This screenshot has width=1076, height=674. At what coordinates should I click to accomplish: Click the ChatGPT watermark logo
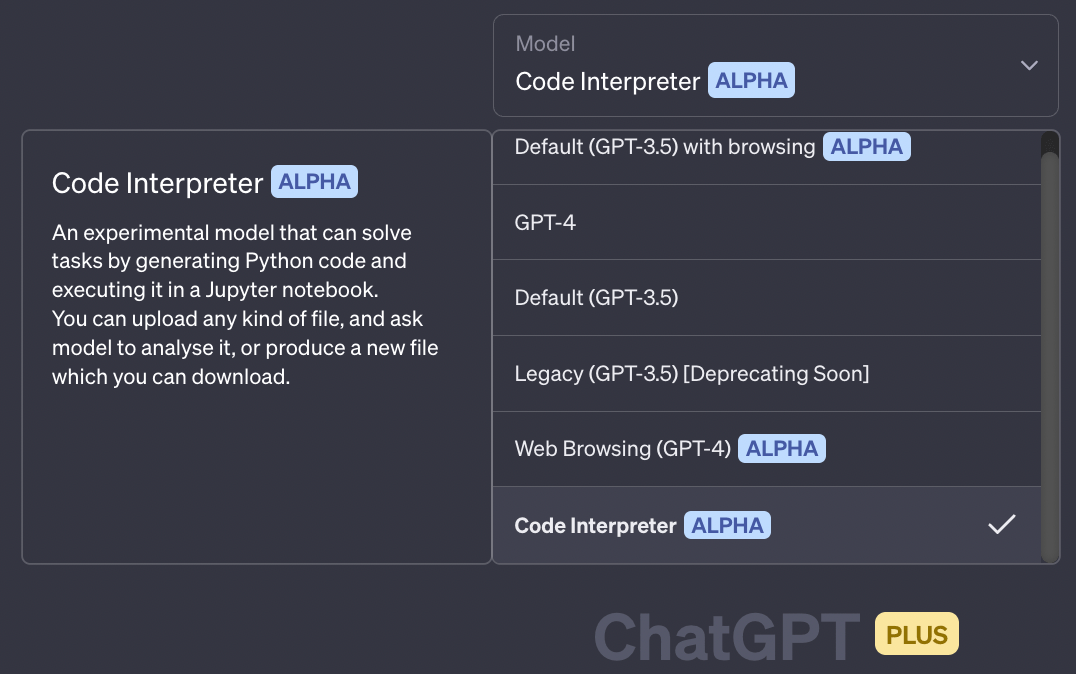tap(728, 632)
